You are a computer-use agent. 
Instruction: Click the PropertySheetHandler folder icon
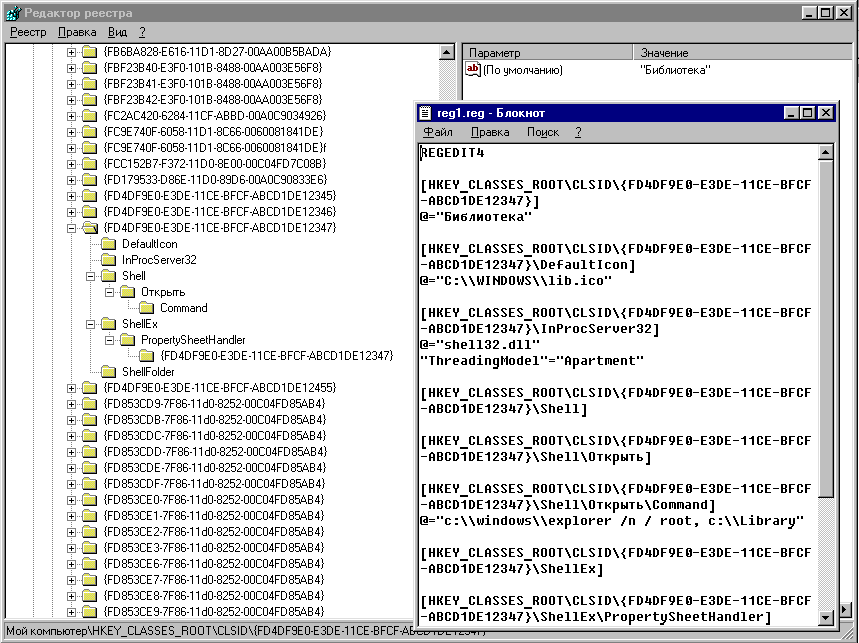(x=128, y=340)
